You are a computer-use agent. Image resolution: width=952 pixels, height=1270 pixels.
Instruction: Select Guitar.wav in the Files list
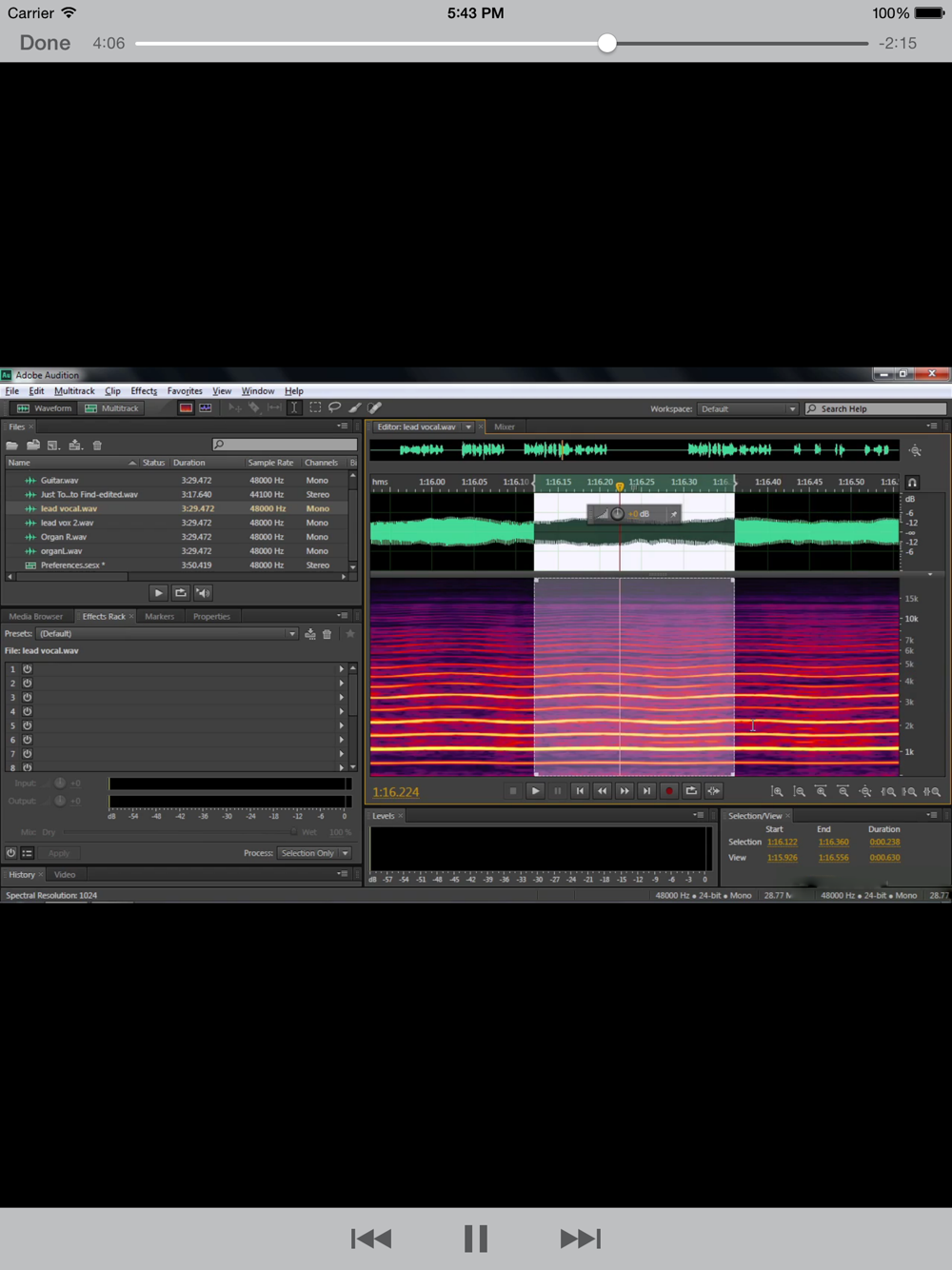tap(59, 481)
